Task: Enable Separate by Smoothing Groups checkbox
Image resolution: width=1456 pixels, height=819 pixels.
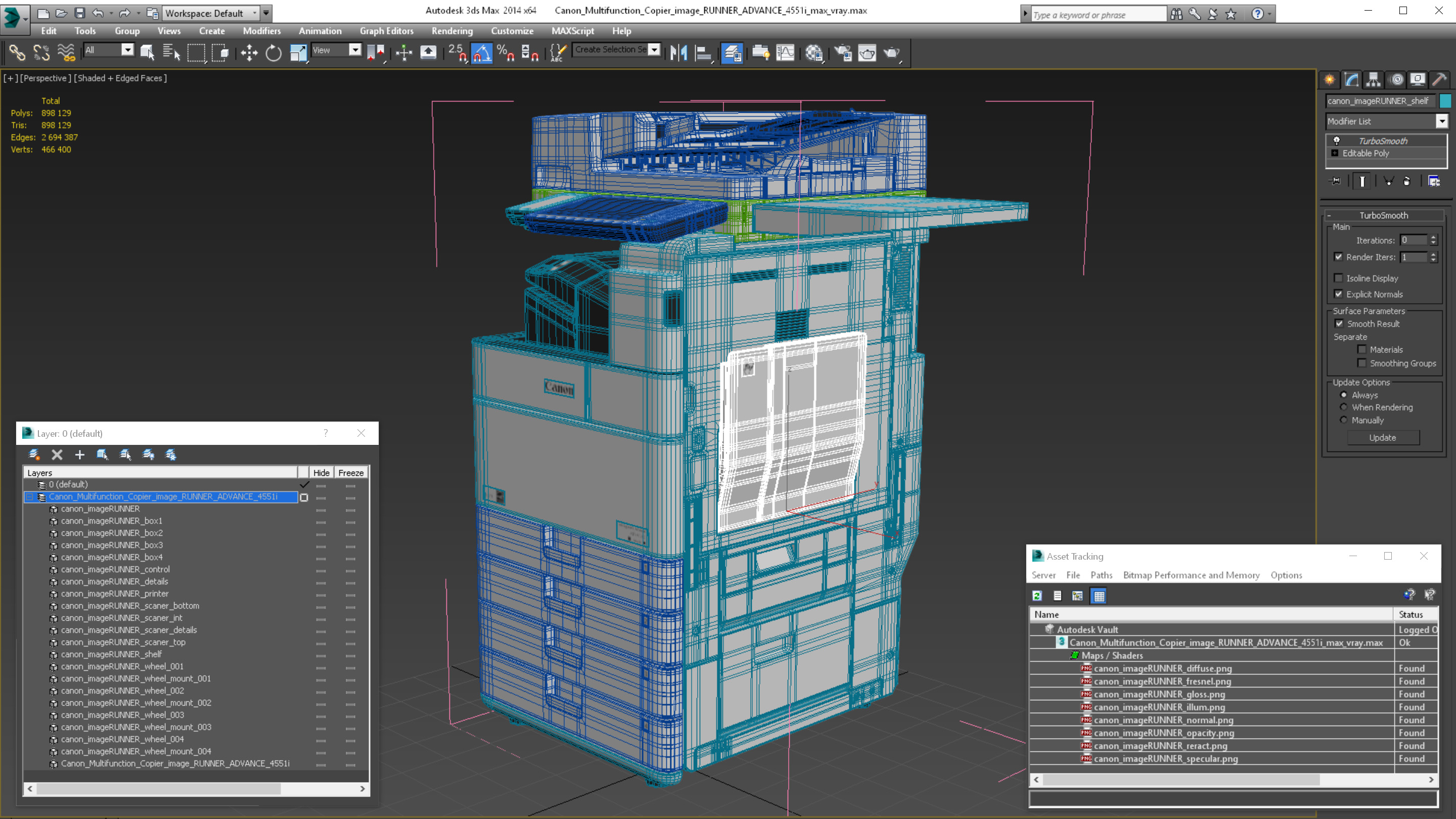Action: click(1361, 363)
